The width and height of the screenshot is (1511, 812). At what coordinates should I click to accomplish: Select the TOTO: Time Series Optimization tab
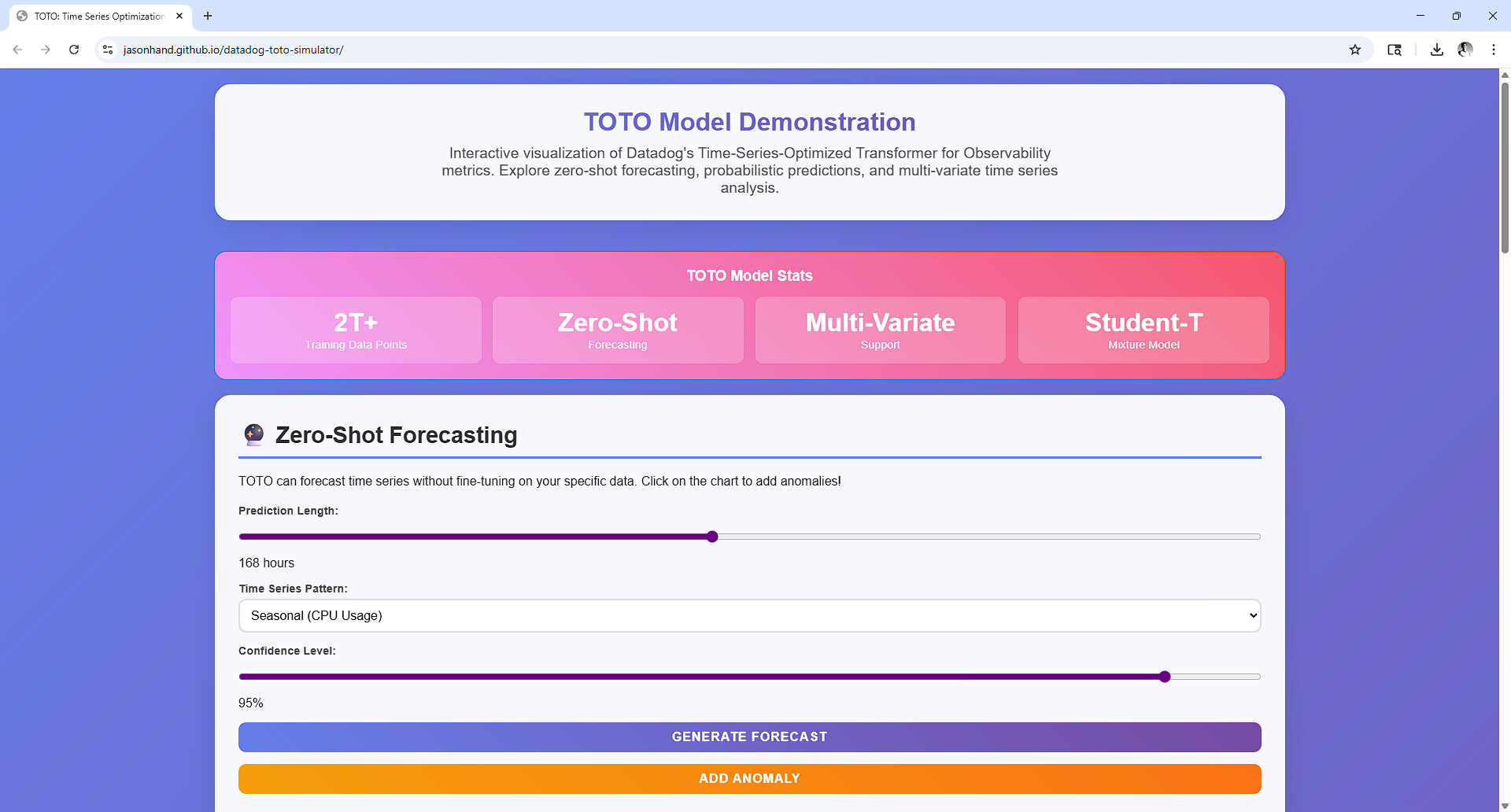[99, 16]
